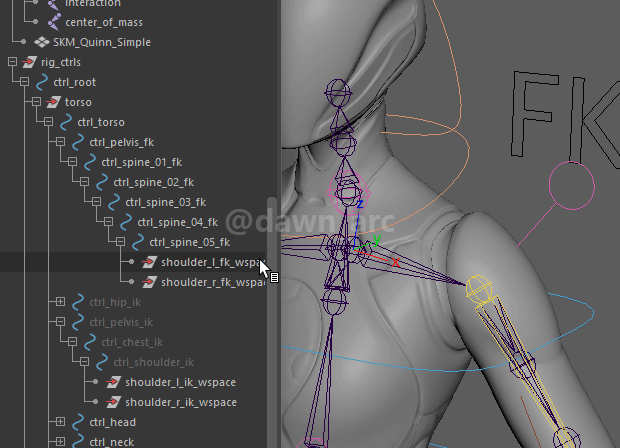
Task: Collapse ctrl_pelvis_fk hierarchy
Action: pyautogui.click(x=60, y=142)
